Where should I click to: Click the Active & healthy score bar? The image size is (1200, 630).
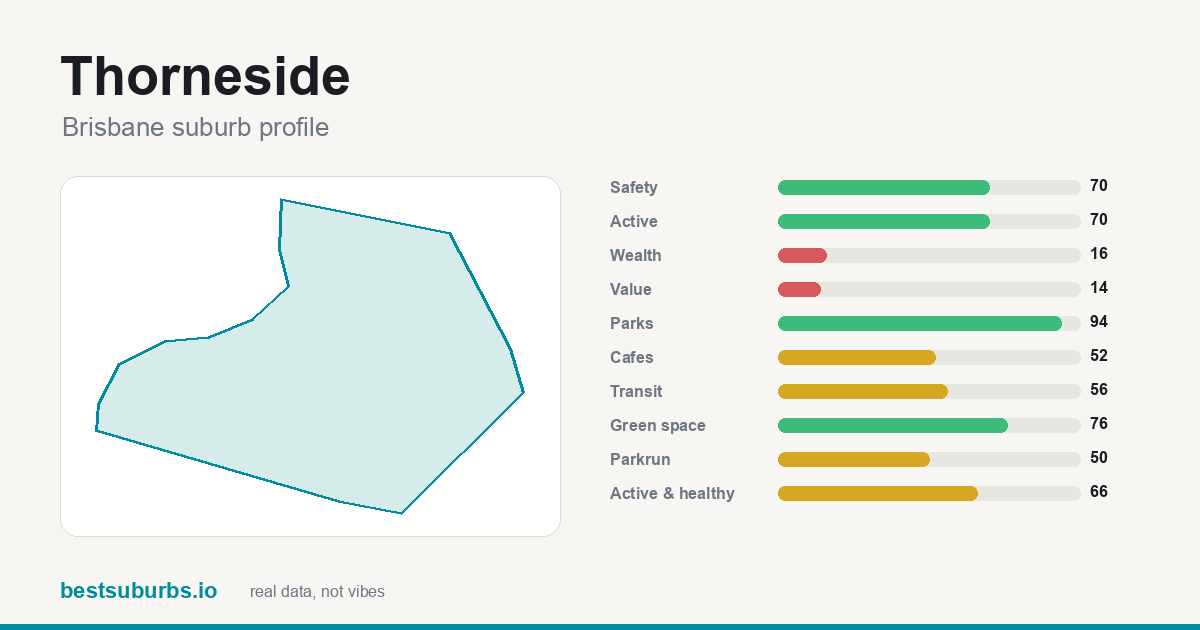(929, 493)
